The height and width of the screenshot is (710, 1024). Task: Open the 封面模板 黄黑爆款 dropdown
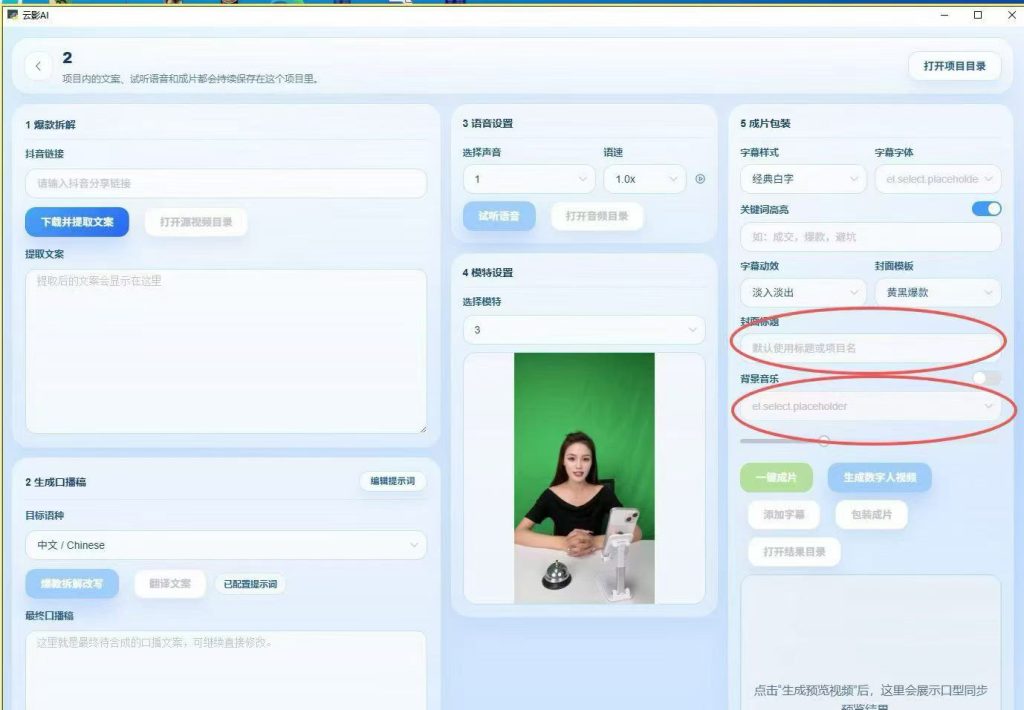938,293
